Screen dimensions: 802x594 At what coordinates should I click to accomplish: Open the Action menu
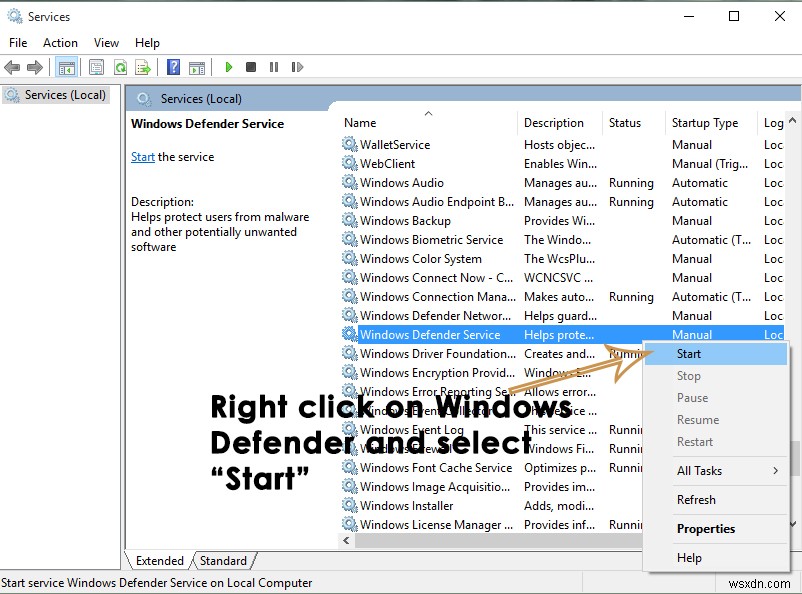[x=60, y=43]
